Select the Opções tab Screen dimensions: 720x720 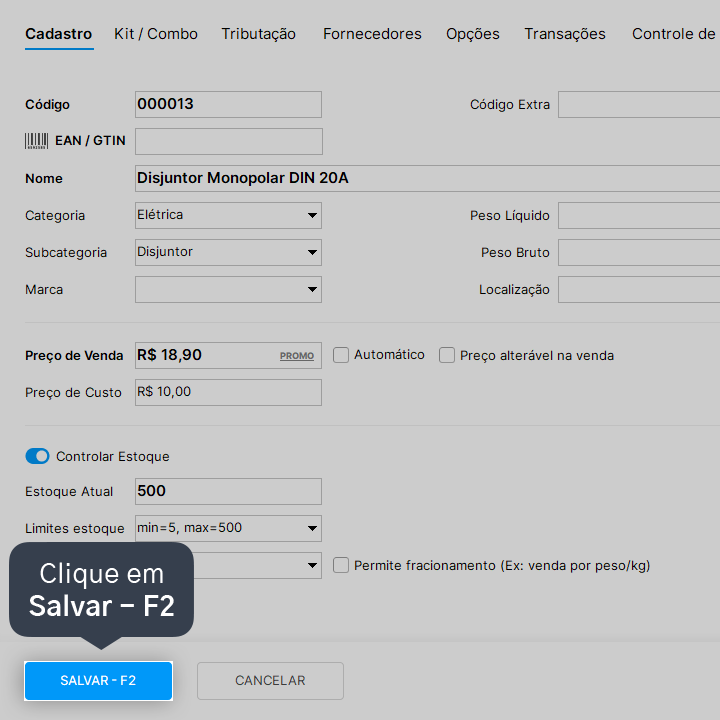point(473,34)
